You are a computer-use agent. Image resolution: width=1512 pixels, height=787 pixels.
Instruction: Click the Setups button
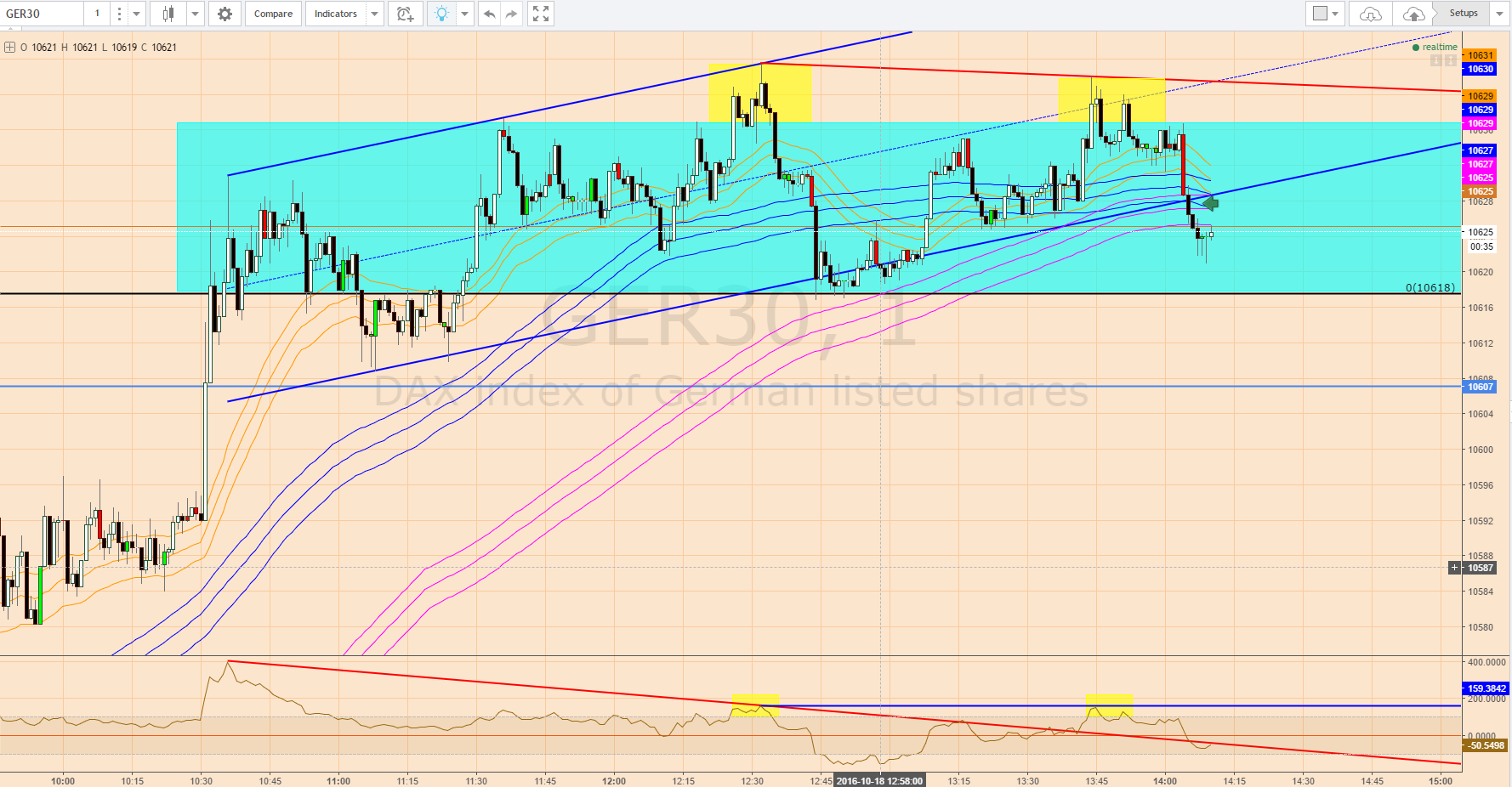[1464, 13]
